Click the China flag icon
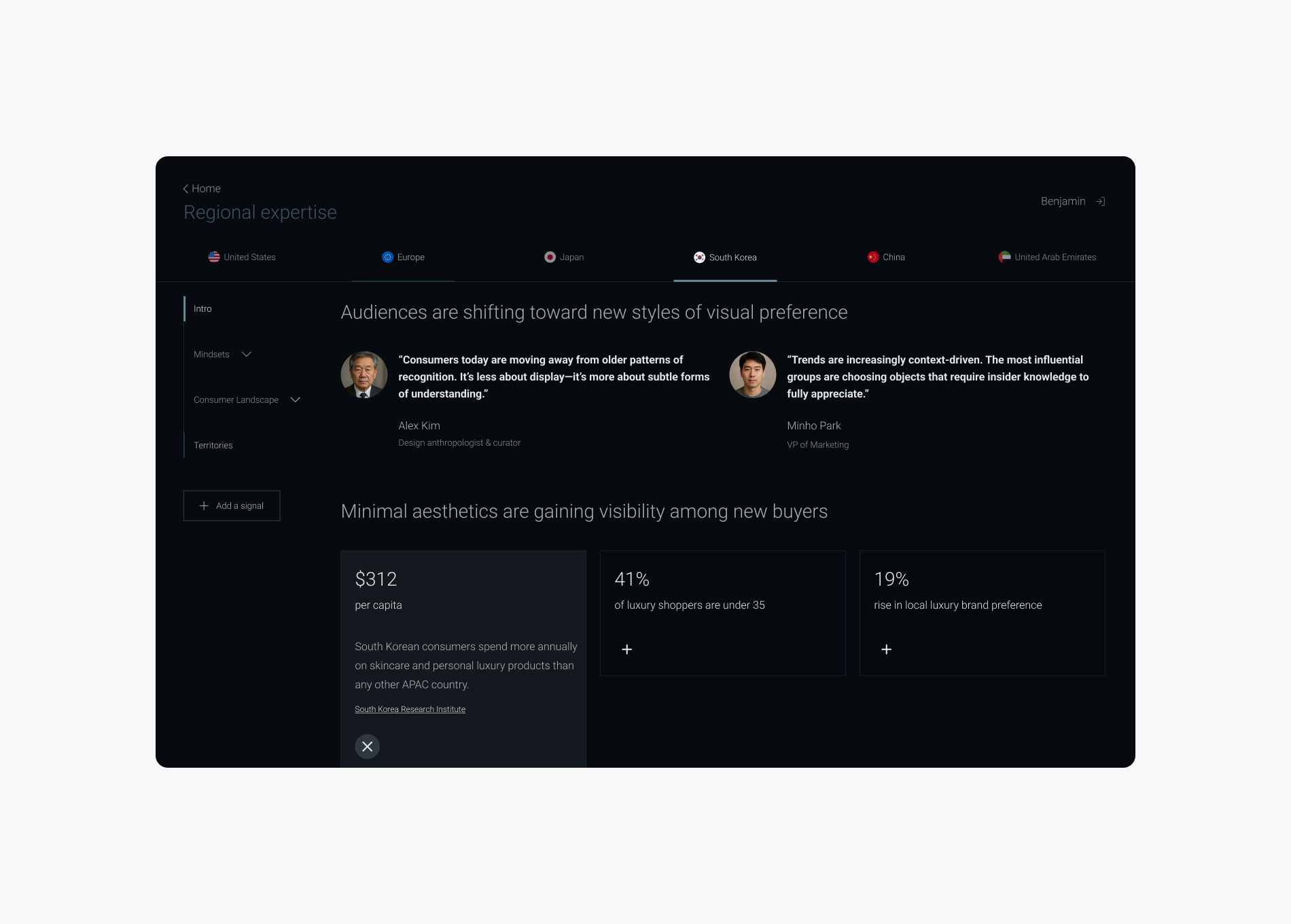This screenshot has height=924, width=1291. tap(873, 257)
